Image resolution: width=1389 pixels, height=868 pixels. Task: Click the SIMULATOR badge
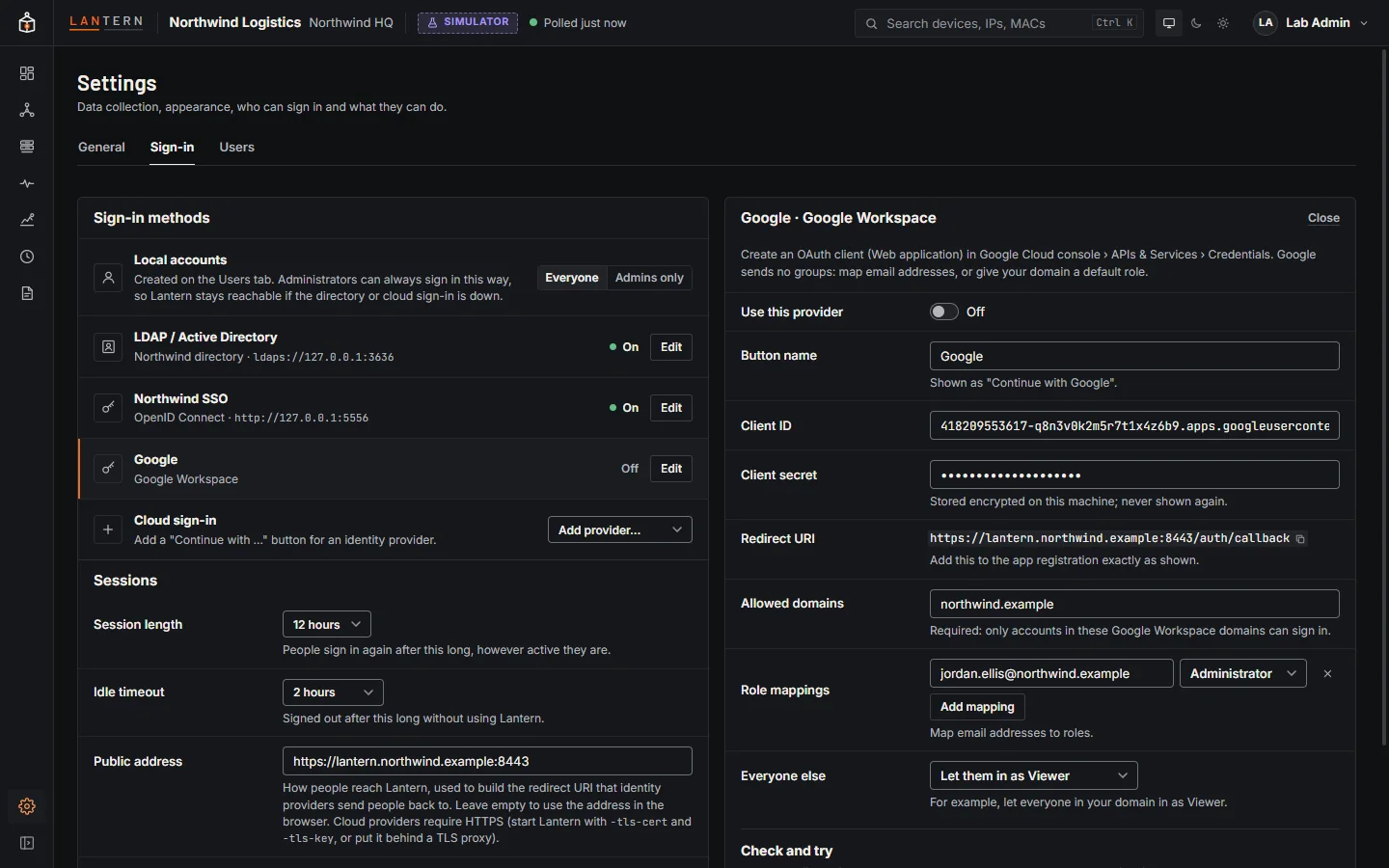point(468,22)
